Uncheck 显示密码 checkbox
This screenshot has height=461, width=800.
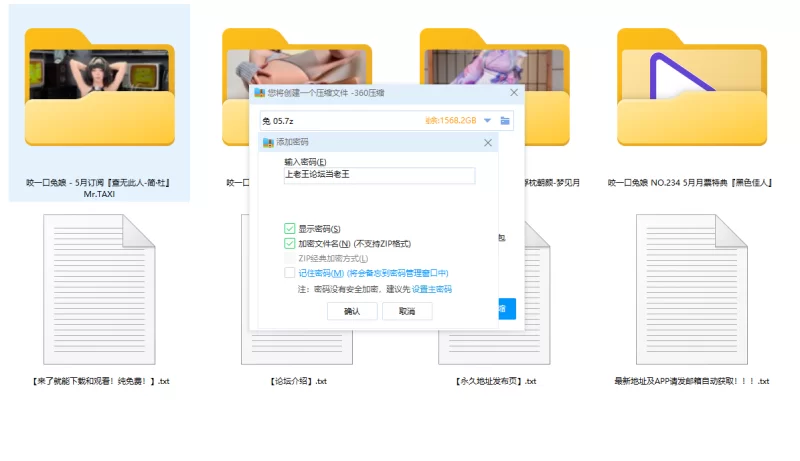coord(289,228)
